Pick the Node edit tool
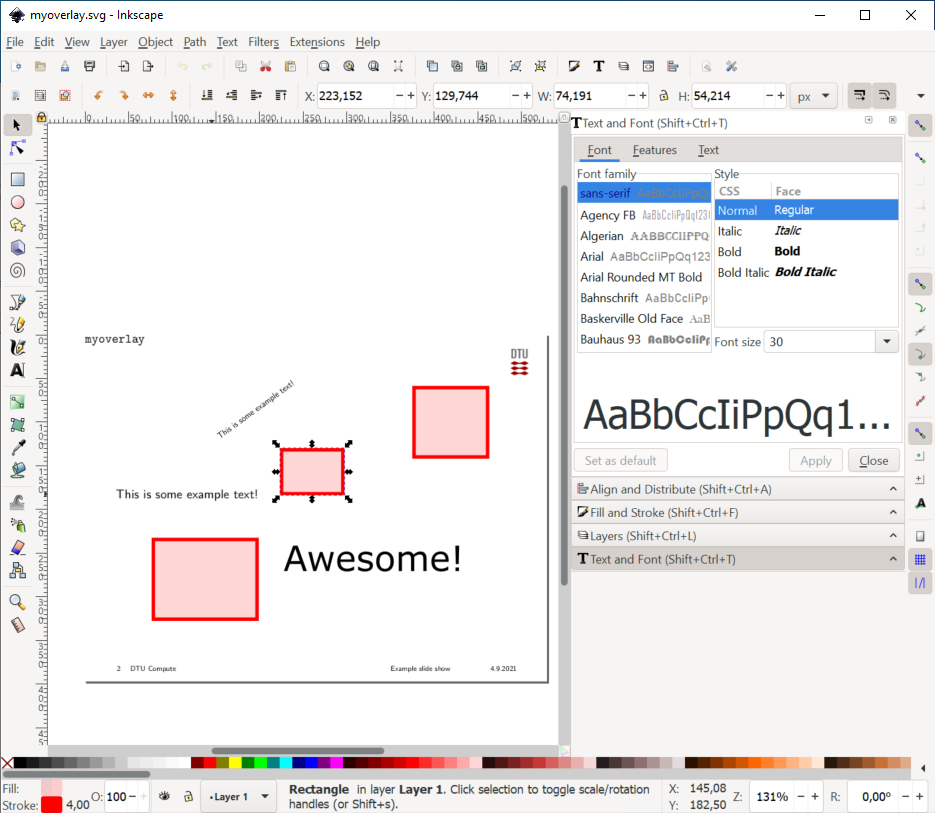 (x=17, y=148)
